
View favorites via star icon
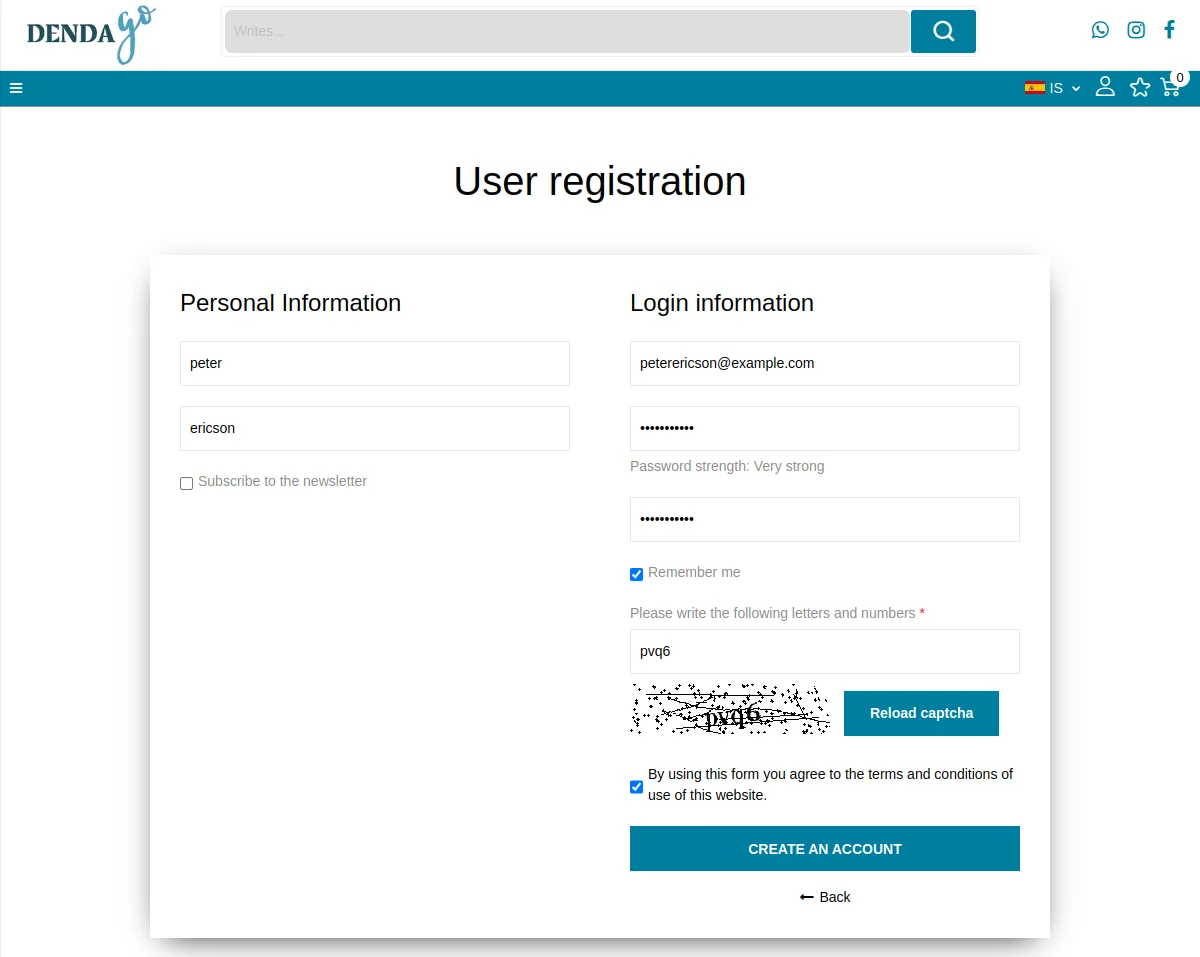click(x=1140, y=88)
